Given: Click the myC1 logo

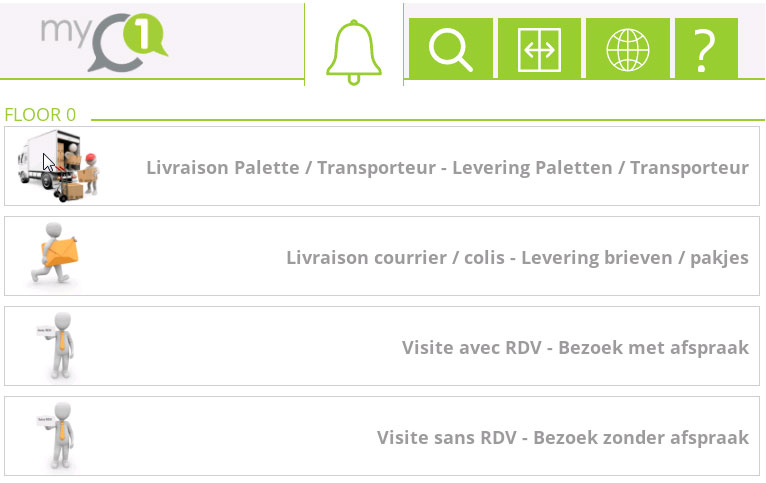Looking at the screenshot, I should tap(104, 42).
